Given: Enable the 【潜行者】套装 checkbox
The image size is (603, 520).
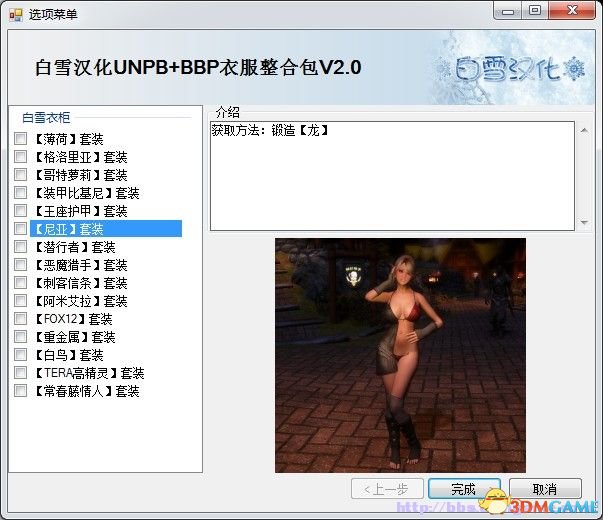Looking at the screenshot, I should (x=20, y=247).
